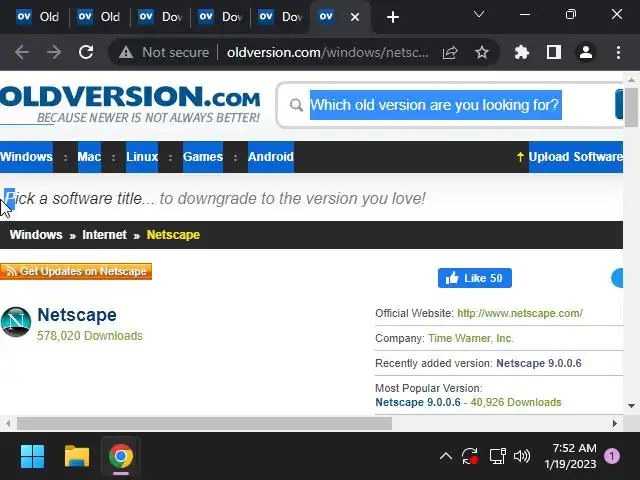Image resolution: width=640 pixels, height=480 pixels.
Task: Click the '578,020 Downloads' text
Action: (90, 336)
